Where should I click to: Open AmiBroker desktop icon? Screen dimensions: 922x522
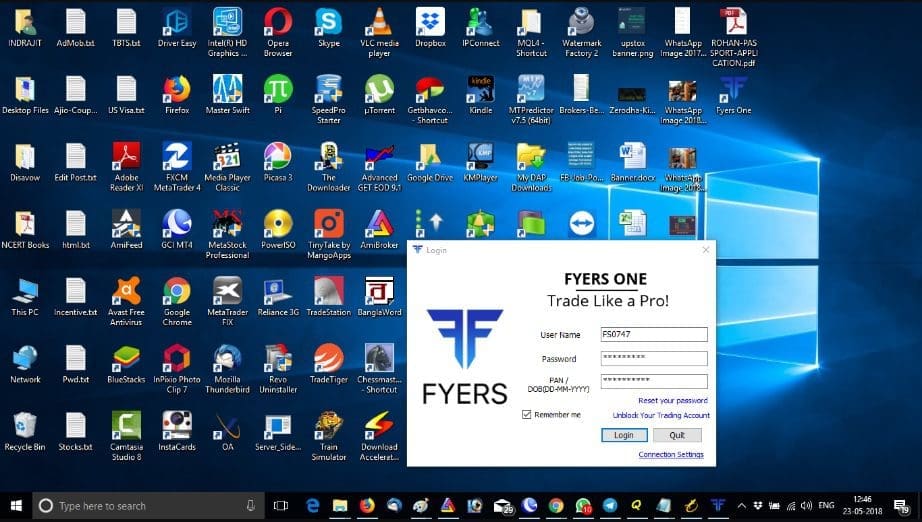click(379, 230)
